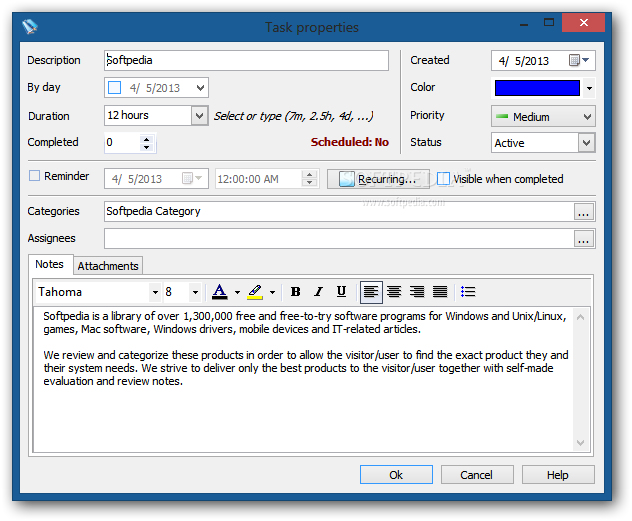Justify the note text
The image size is (632, 521).
(x=440, y=292)
